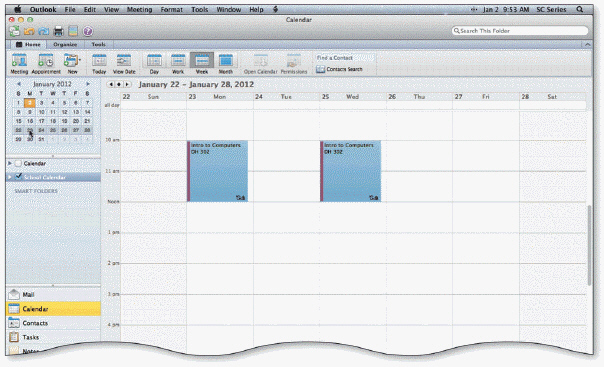Select Monday Intro to Computers event
Viewport: 604px width, 367px height.
click(x=217, y=171)
